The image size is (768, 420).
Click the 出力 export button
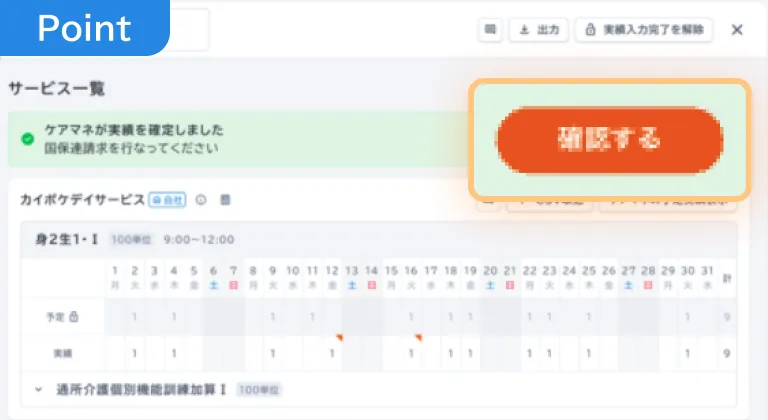539,30
